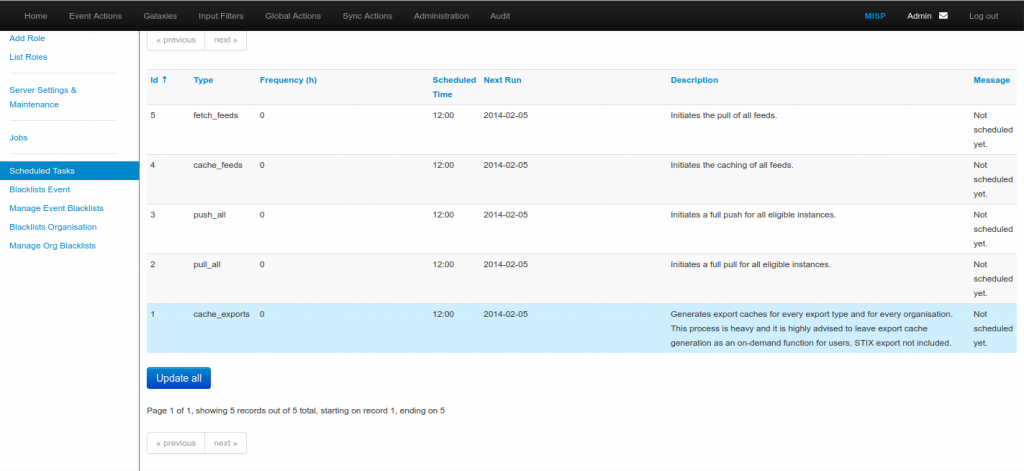Go to the Jobs page
The image size is (1024, 471).
19,137
